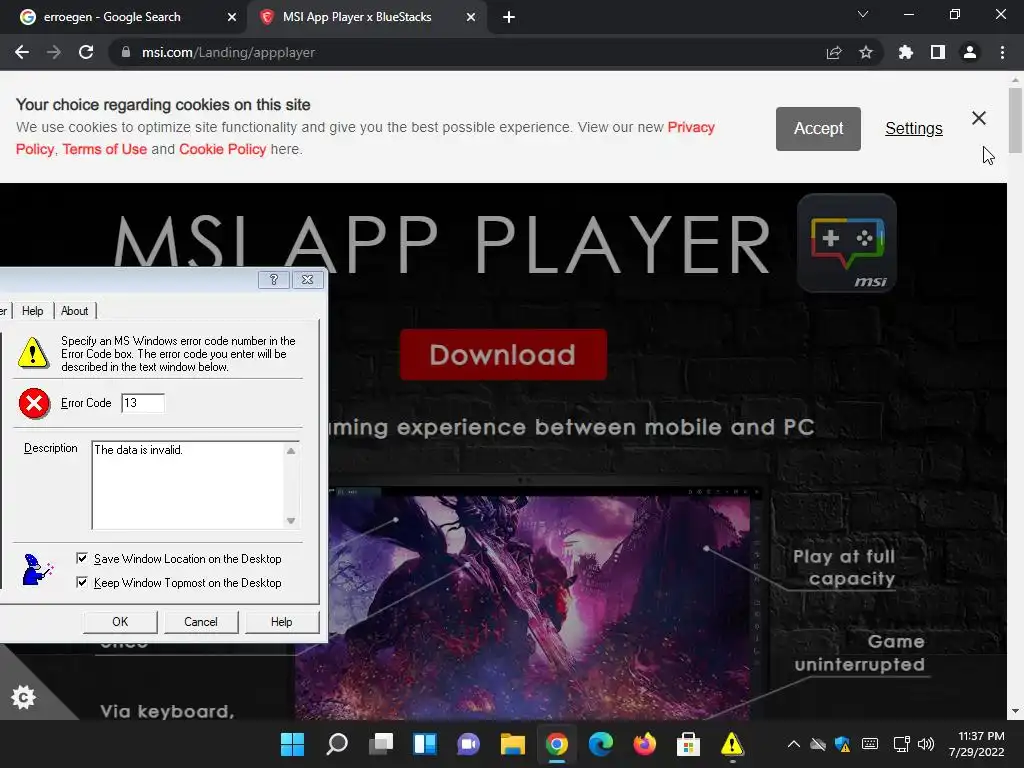1024x768 pixels.
Task: Reload the MSI App Player page
Action: coord(86,52)
